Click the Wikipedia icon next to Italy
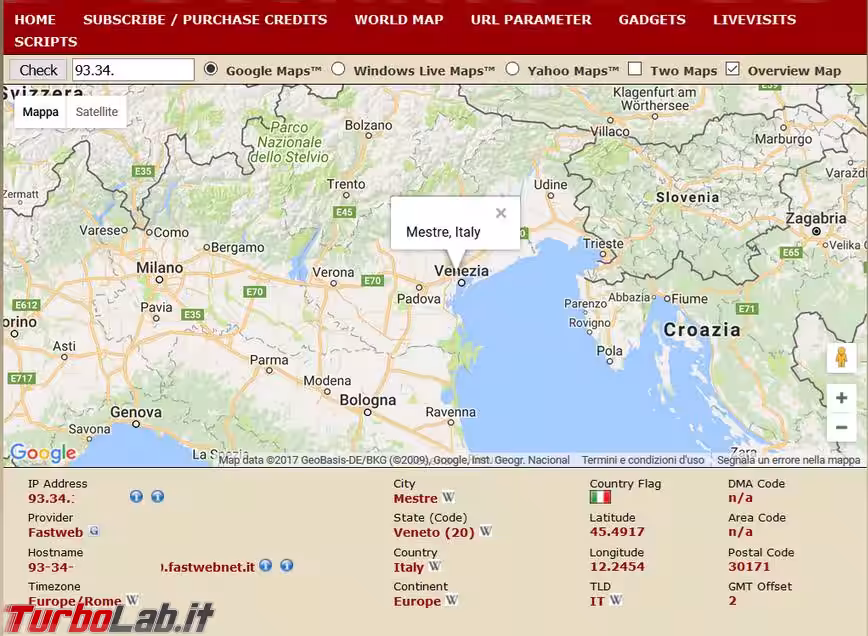Image resolution: width=868 pixels, height=636 pixels. click(435, 566)
